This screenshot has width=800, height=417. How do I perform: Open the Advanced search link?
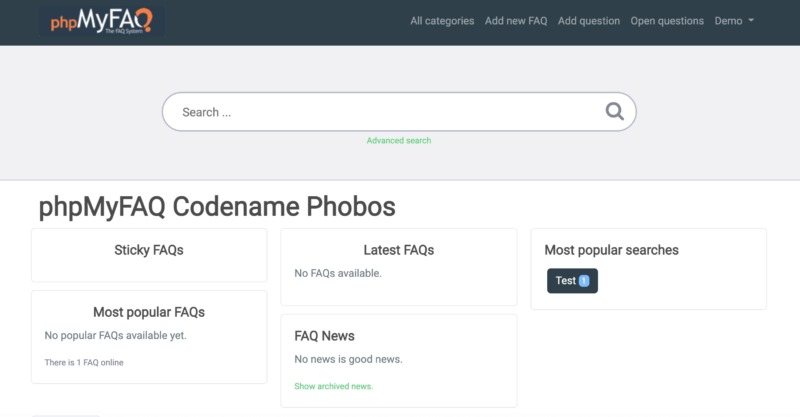(x=399, y=141)
